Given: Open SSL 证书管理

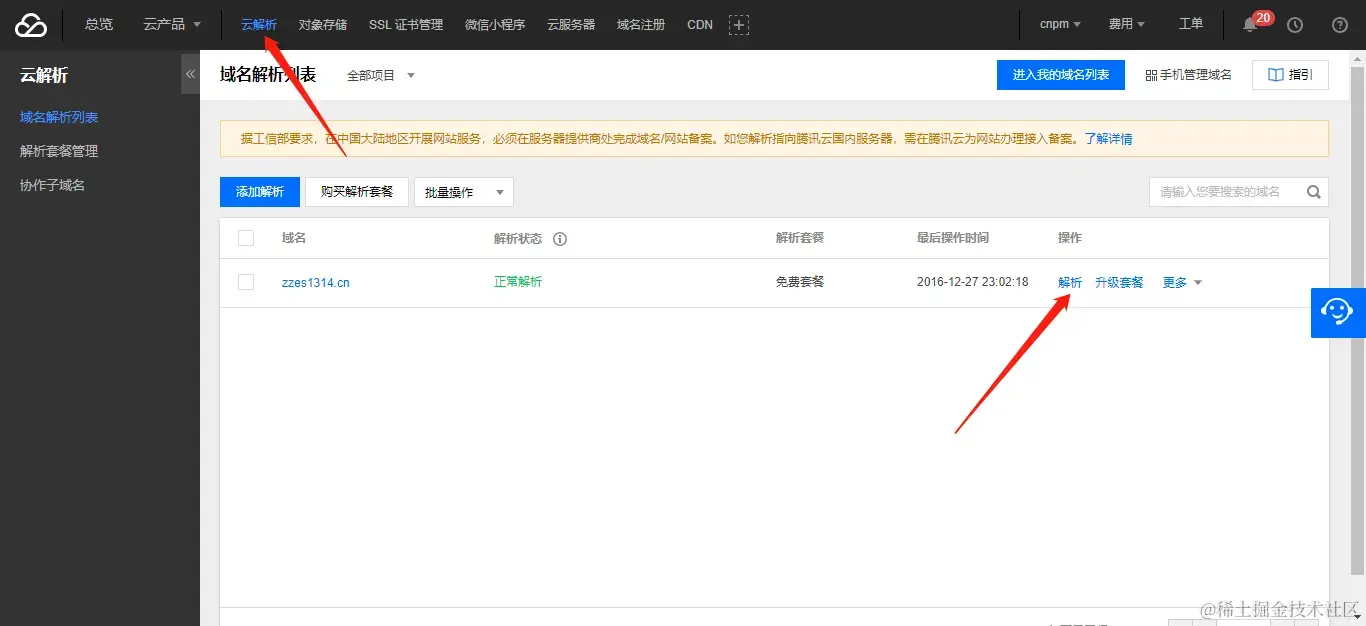Looking at the screenshot, I should tap(406, 24).
